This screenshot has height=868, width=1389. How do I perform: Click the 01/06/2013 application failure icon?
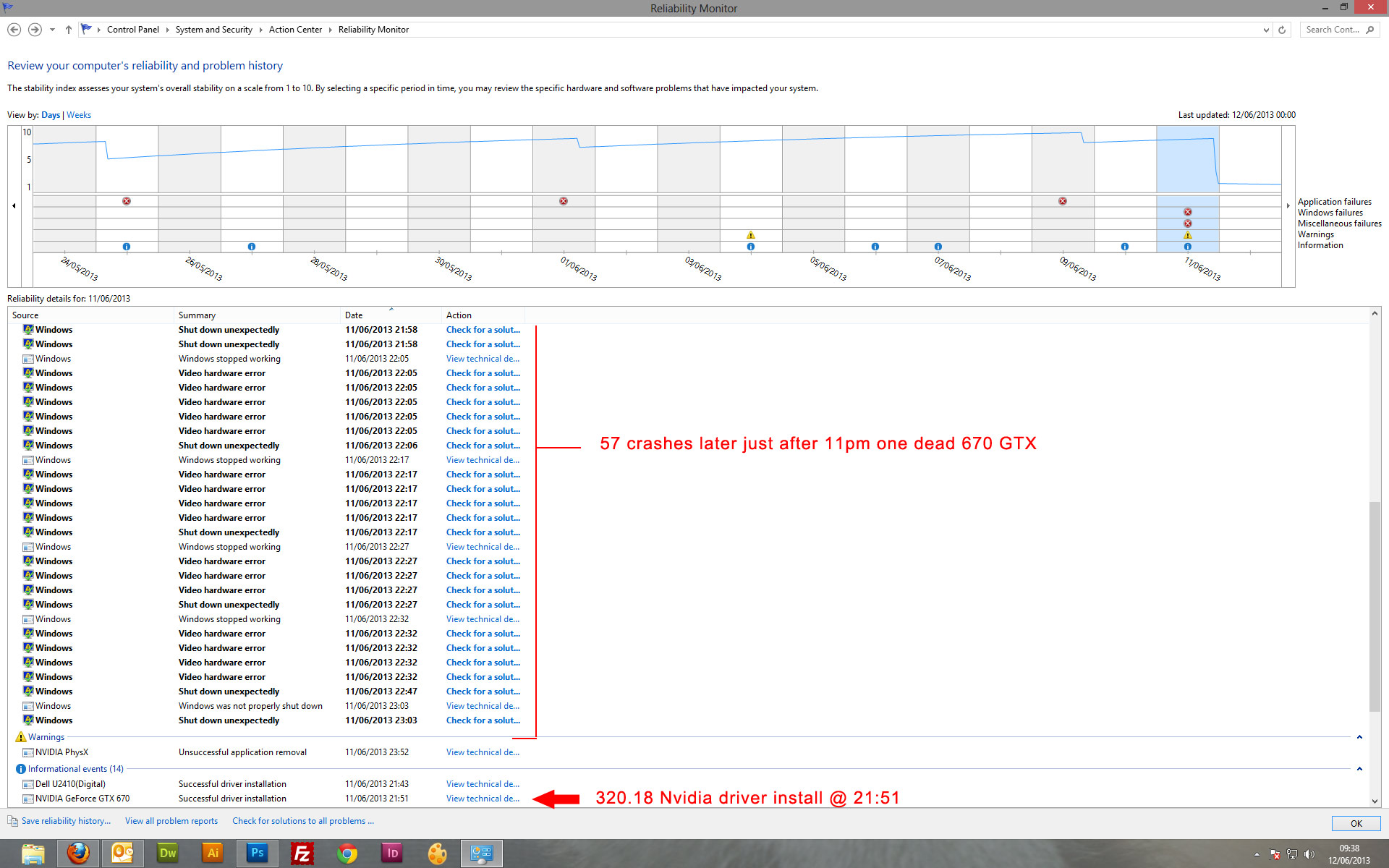click(x=564, y=201)
